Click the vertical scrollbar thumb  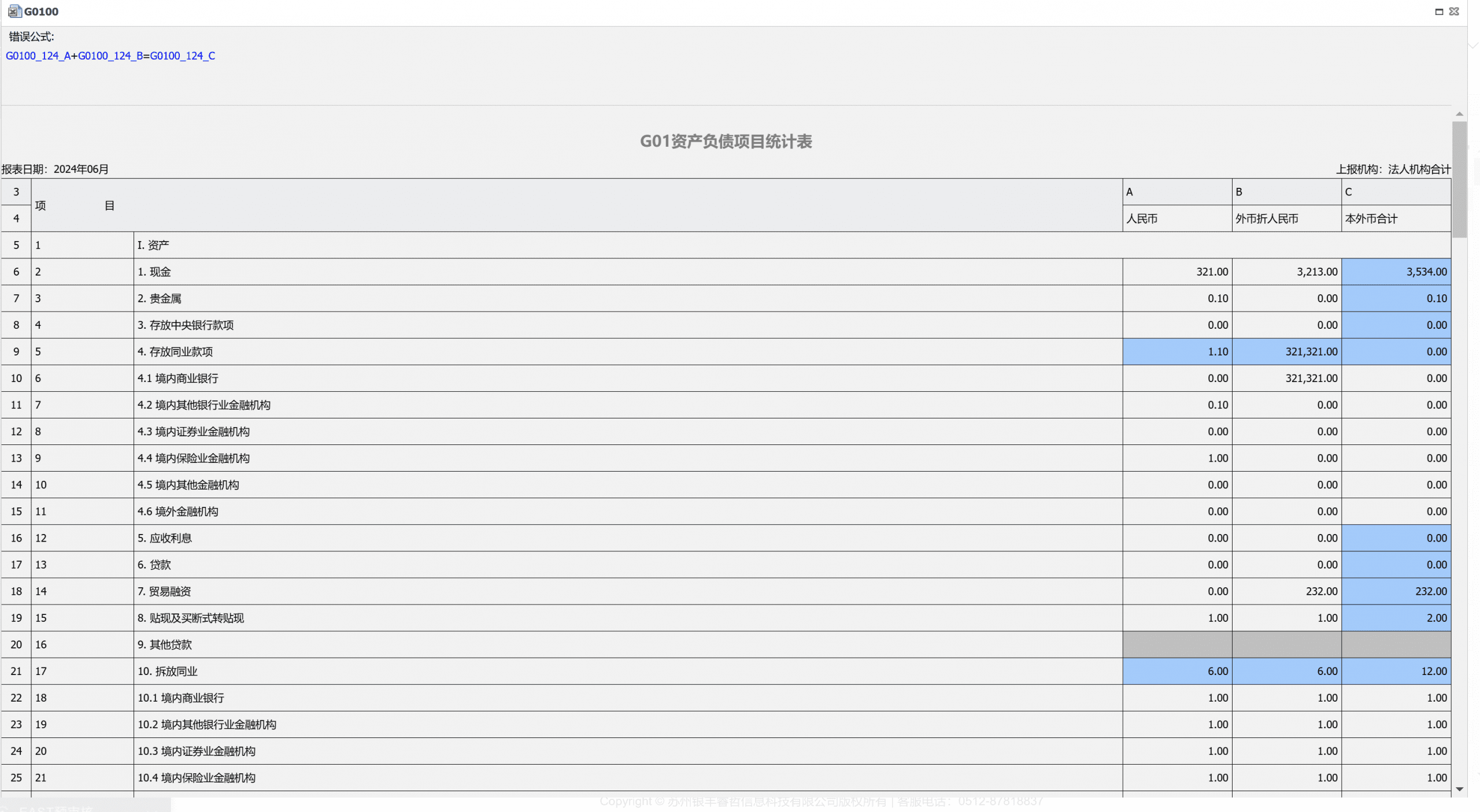point(1459,179)
